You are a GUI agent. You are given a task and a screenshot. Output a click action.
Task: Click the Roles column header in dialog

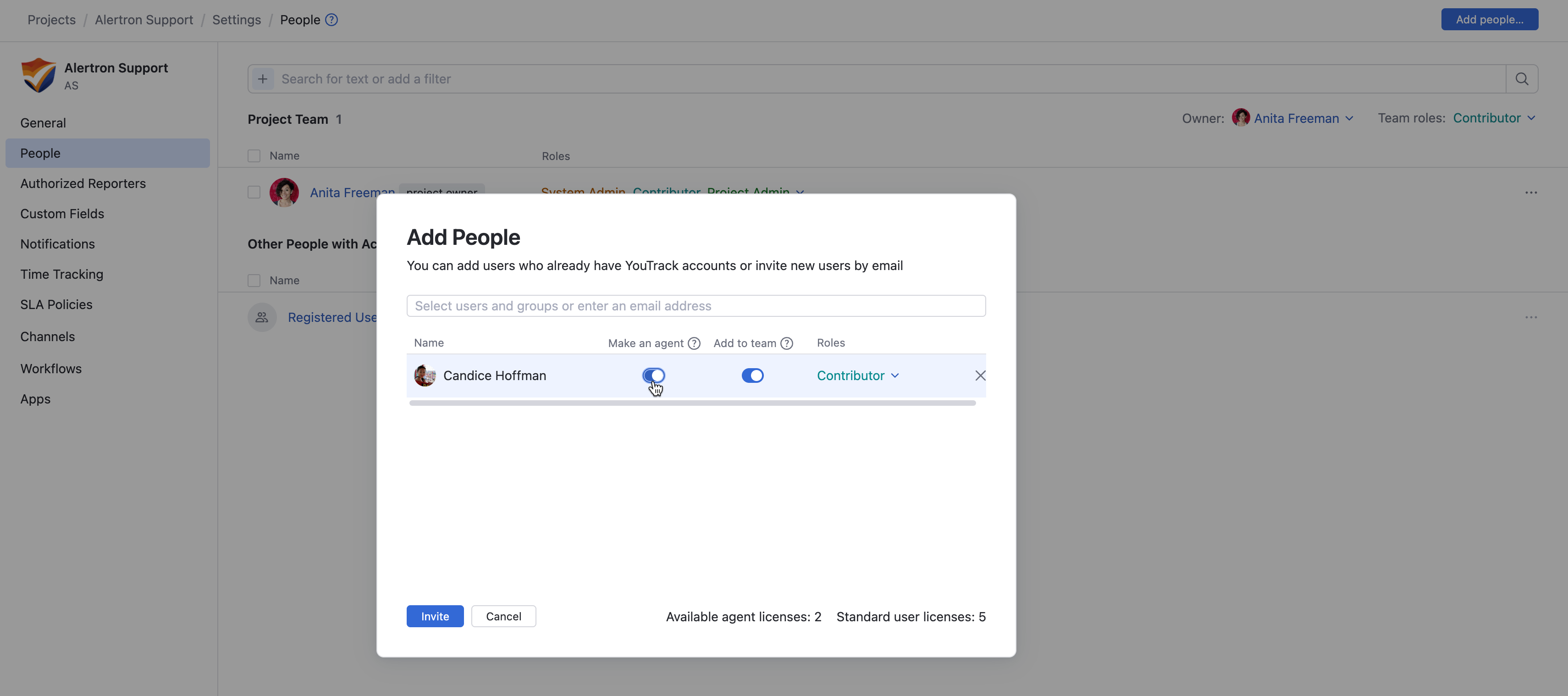831,343
